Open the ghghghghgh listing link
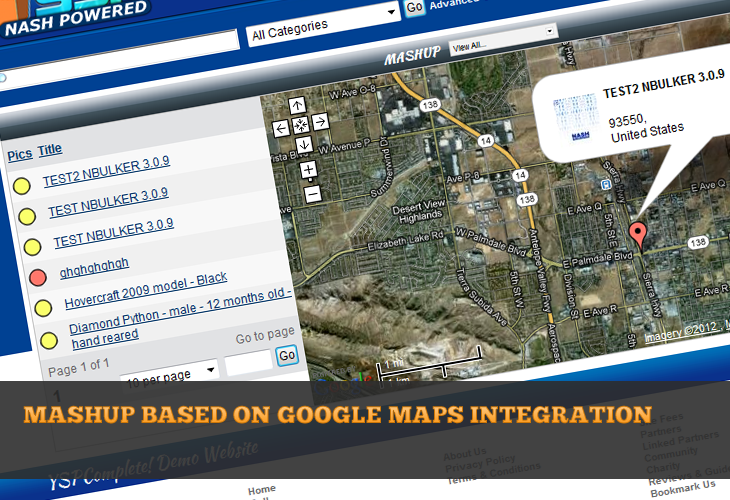The height and width of the screenshot is (500, 730). pos(94,268)
